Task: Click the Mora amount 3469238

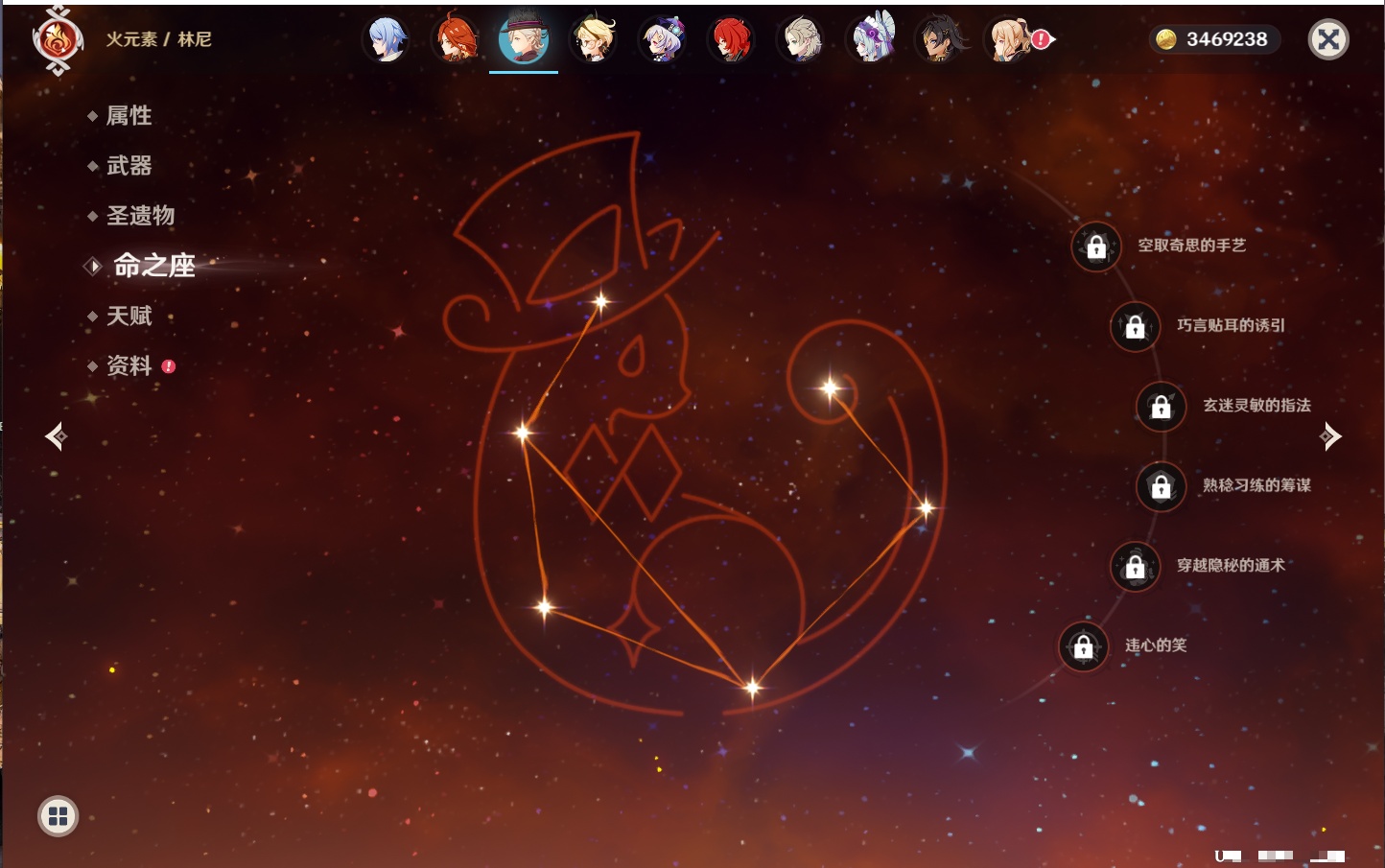Action: tap(1227, 39)
